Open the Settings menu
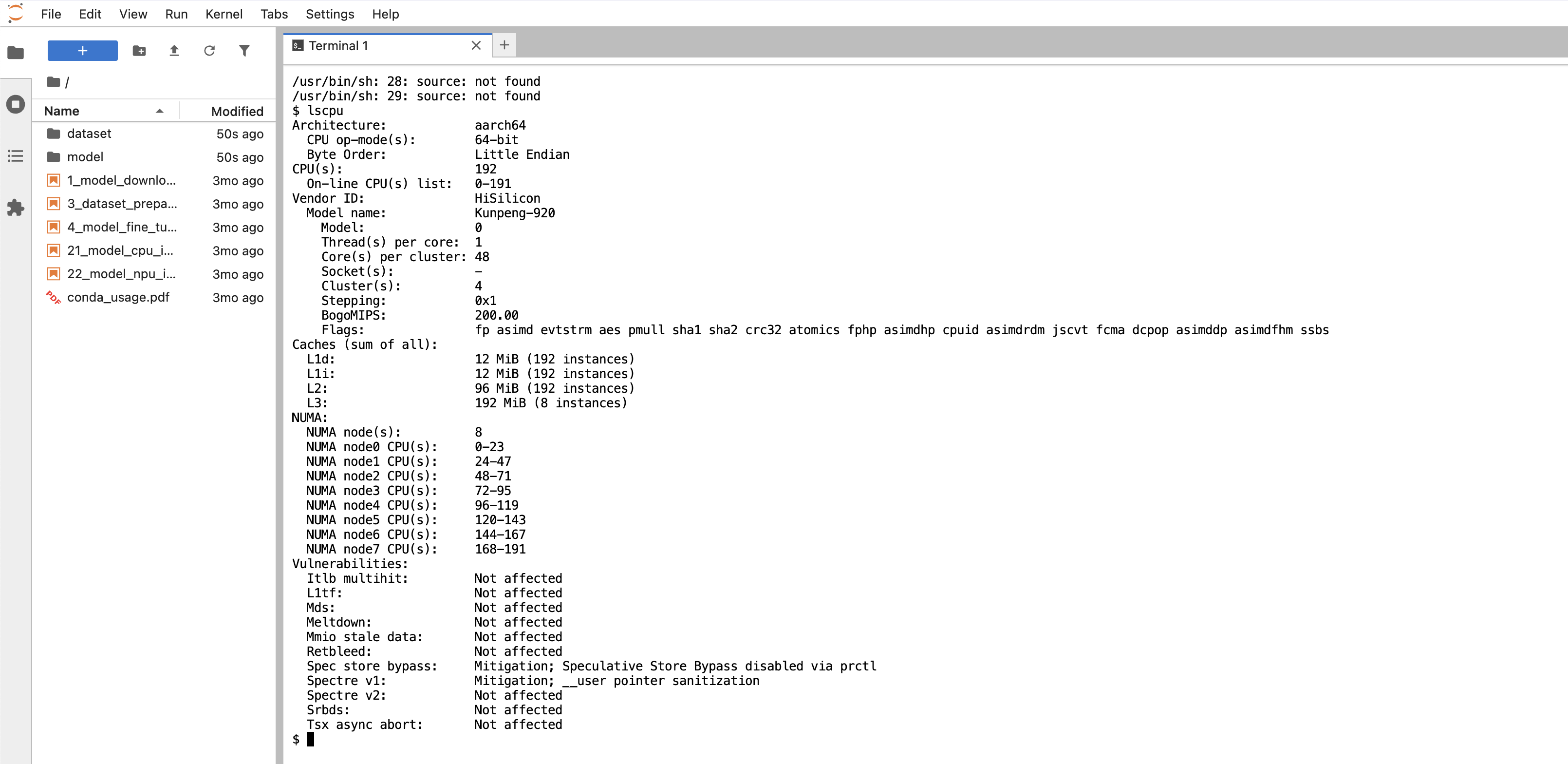Image resolution: width=1568 pixels, height=764 pixels. (x=329, y=14)
